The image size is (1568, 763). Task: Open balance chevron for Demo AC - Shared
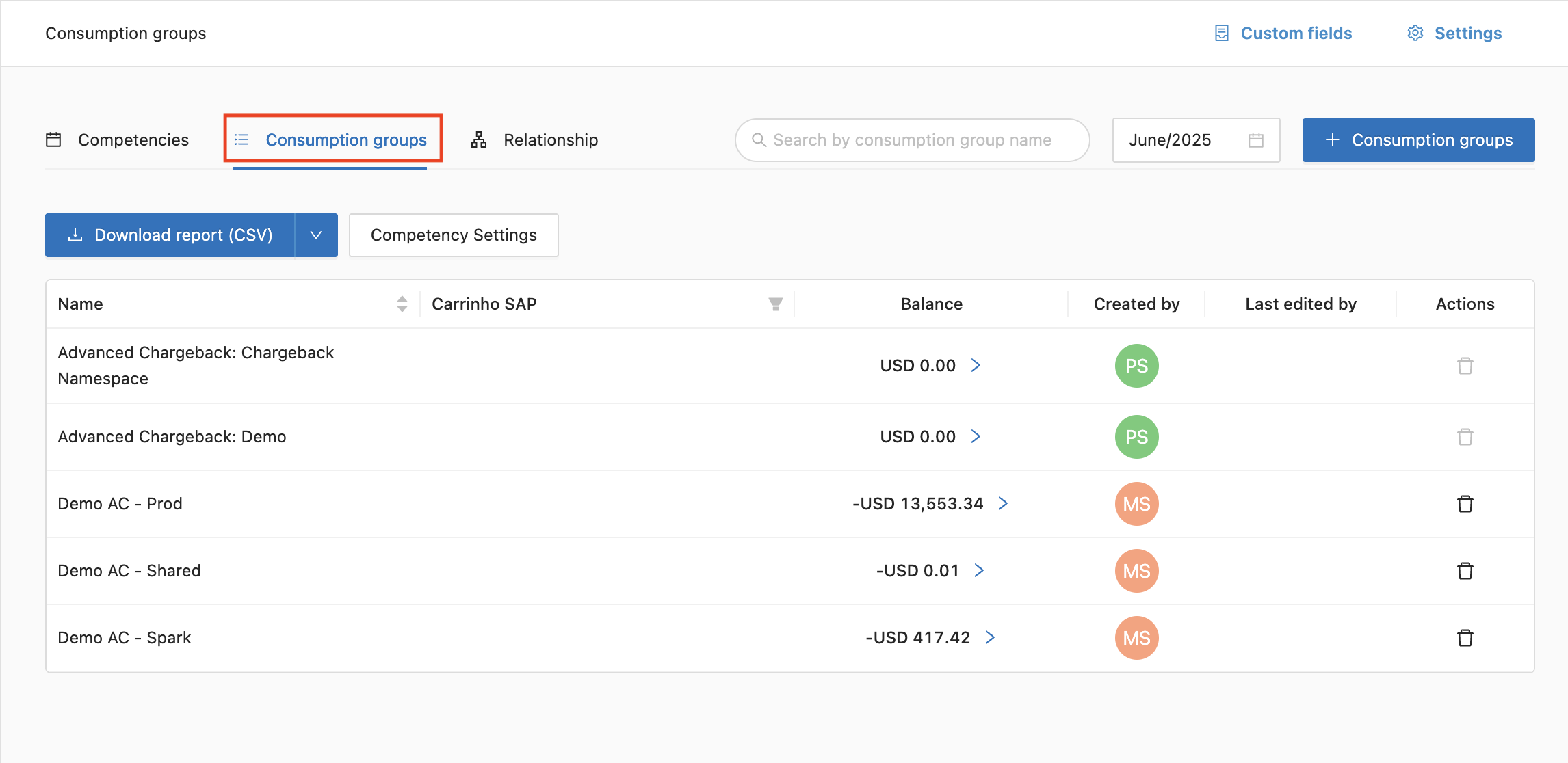[x=979, y=571]
